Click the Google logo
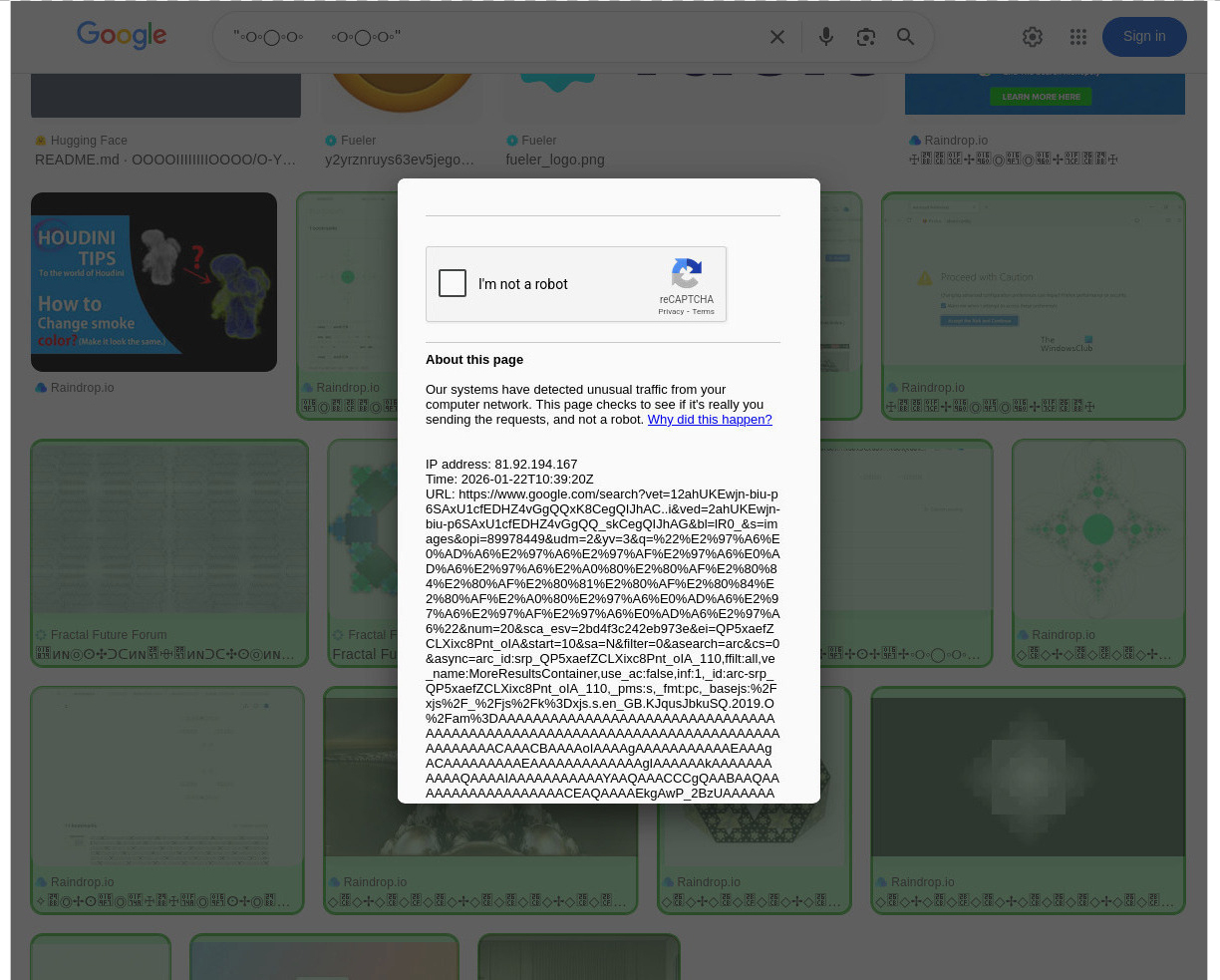1220x980 pixels. click(122, 36)
